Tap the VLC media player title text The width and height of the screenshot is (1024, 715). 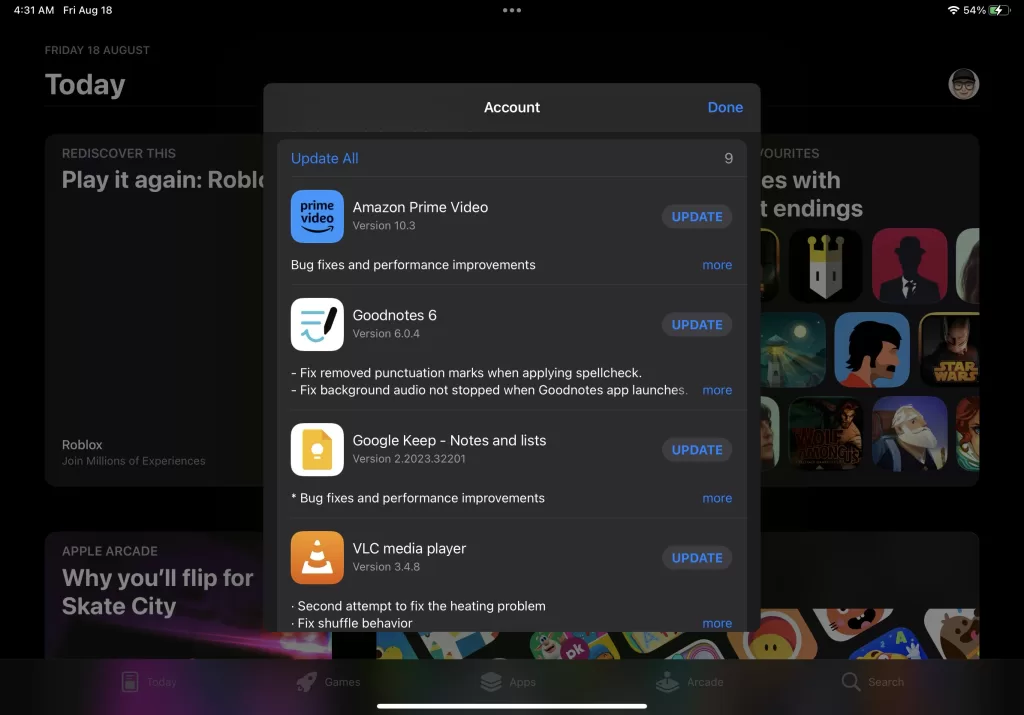pos(409,548)
